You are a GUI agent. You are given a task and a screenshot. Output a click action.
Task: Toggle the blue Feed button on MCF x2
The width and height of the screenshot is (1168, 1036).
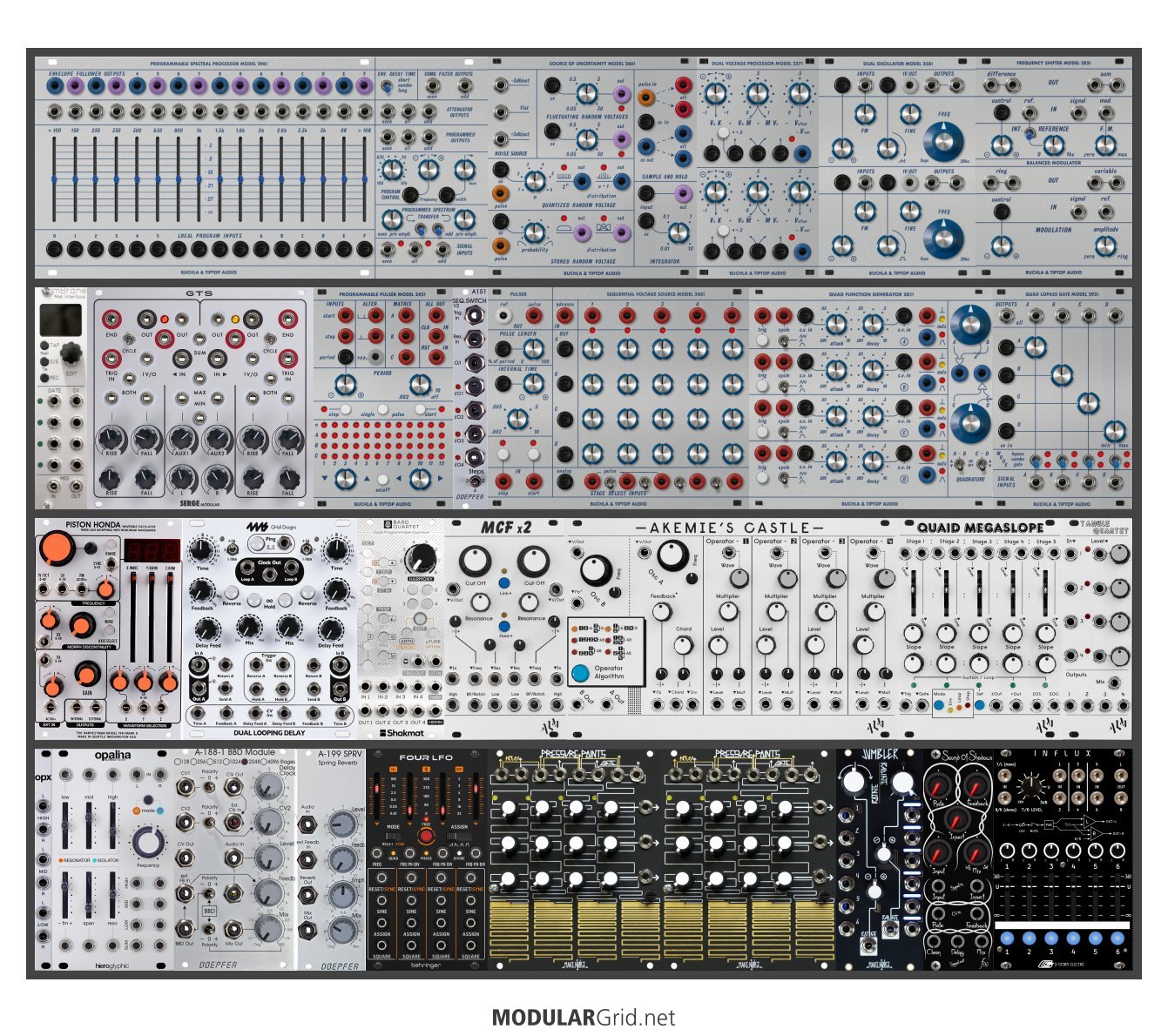click(x=504, y=626)
